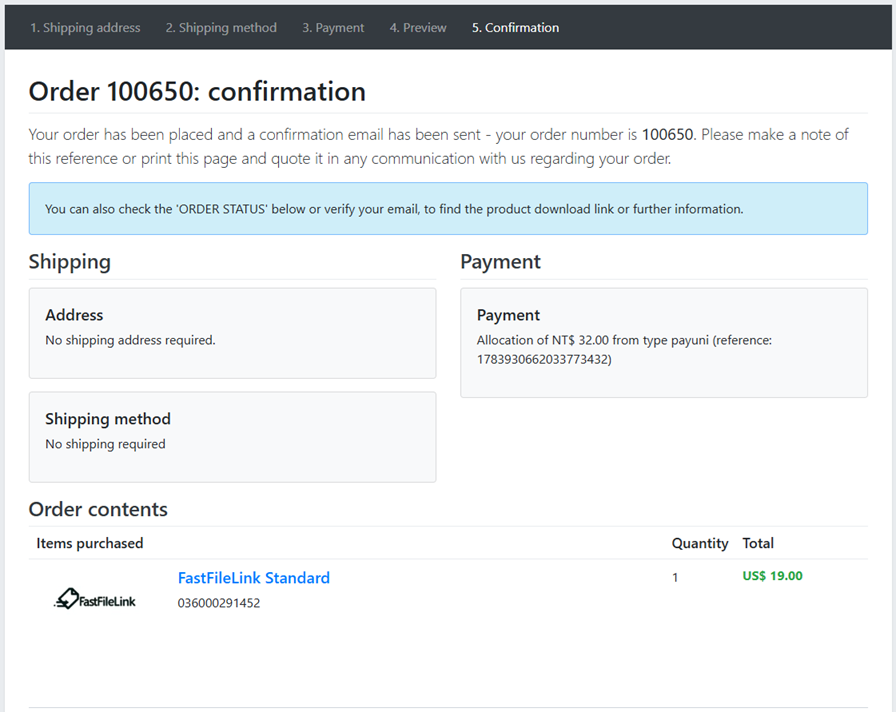The width and height of the screenshot is (896, 712).
Task: Click the Quantity column header
Action: 700,543
